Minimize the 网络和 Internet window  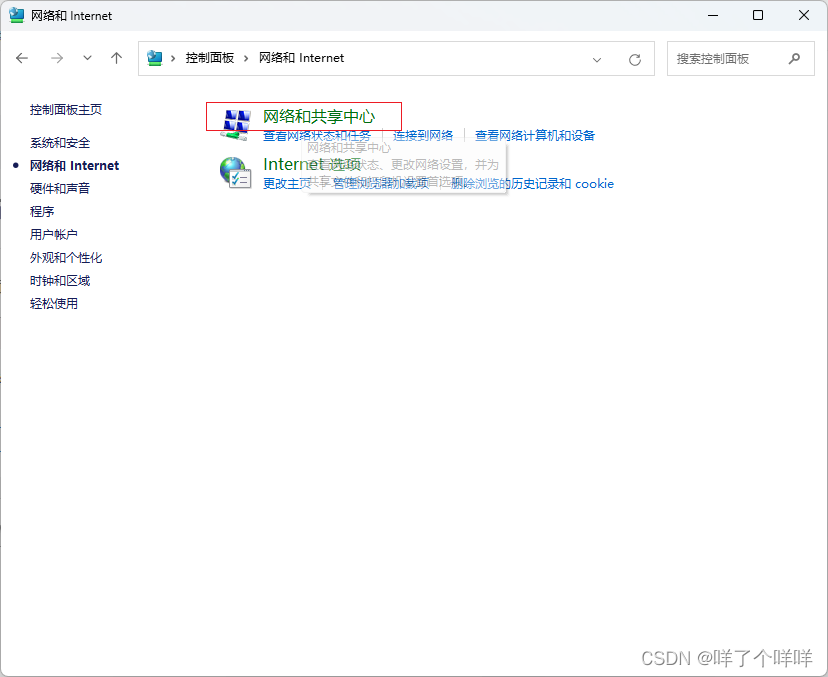click(x=713, y=15)
